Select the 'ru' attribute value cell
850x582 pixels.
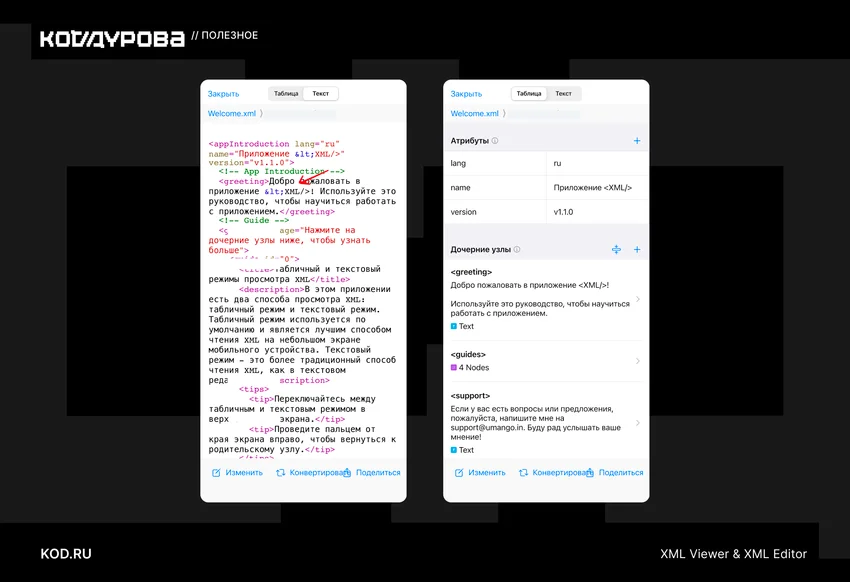(x=597, y=163)
